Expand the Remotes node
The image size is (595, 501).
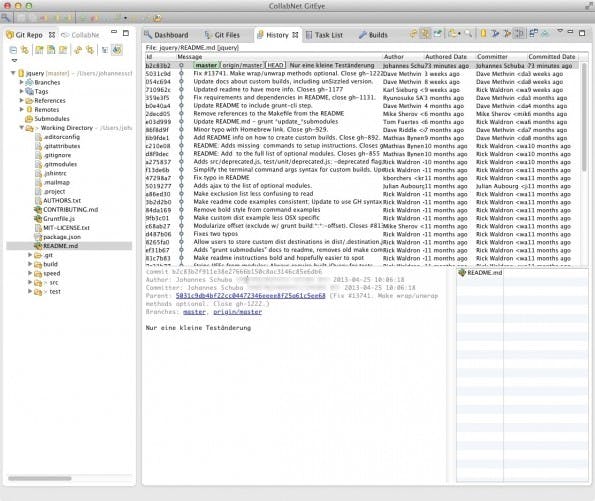pyautogui.click(x=22, y=109)
